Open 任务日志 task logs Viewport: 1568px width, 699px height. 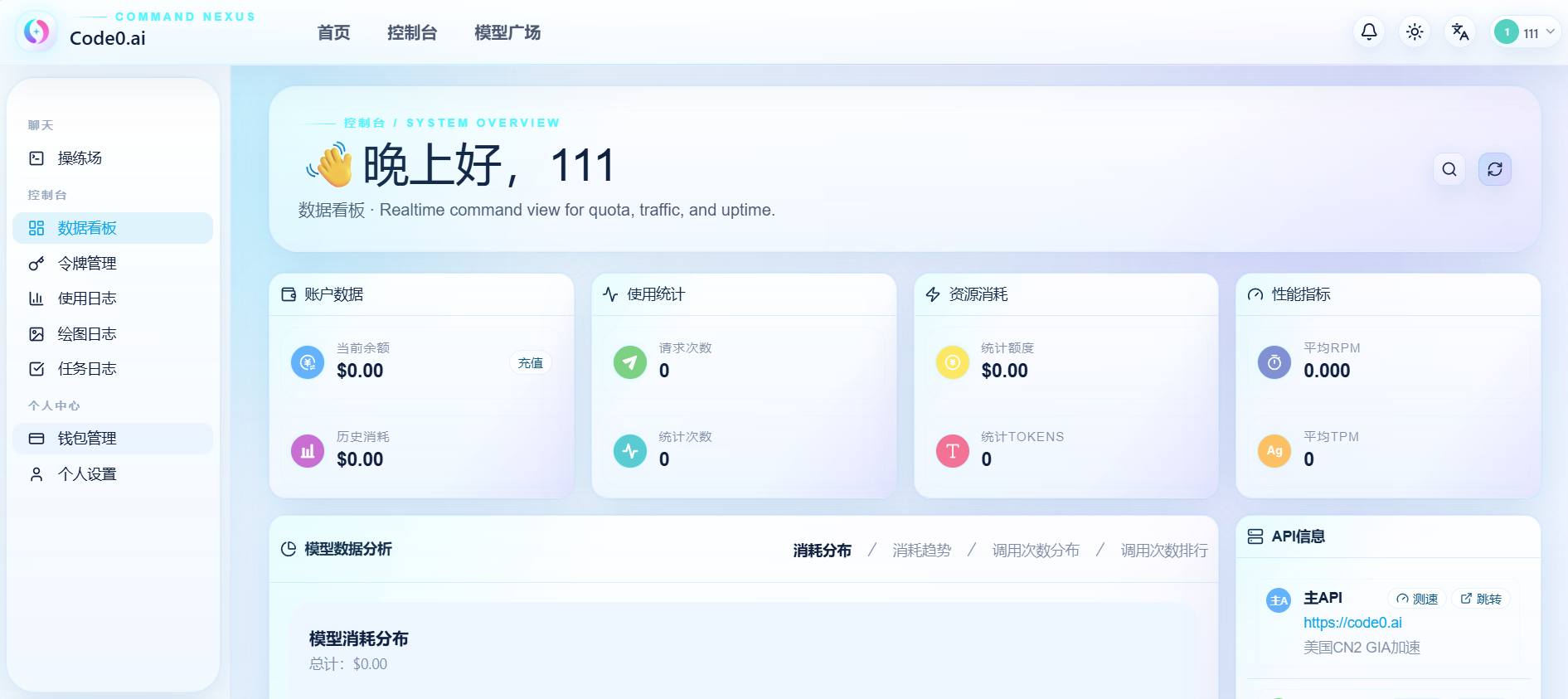point(86,369)
